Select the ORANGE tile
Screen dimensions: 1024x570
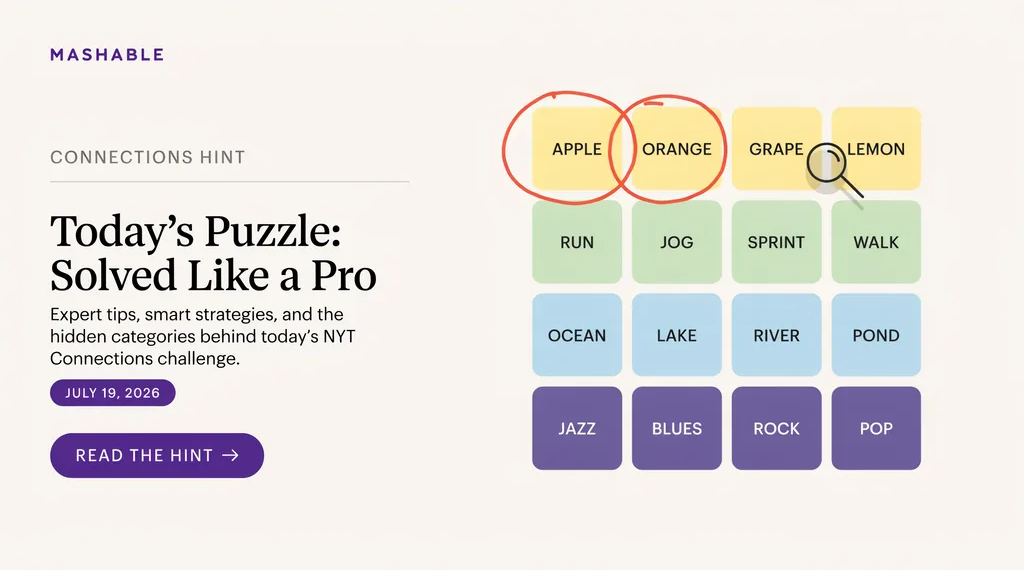pos(677,149)
